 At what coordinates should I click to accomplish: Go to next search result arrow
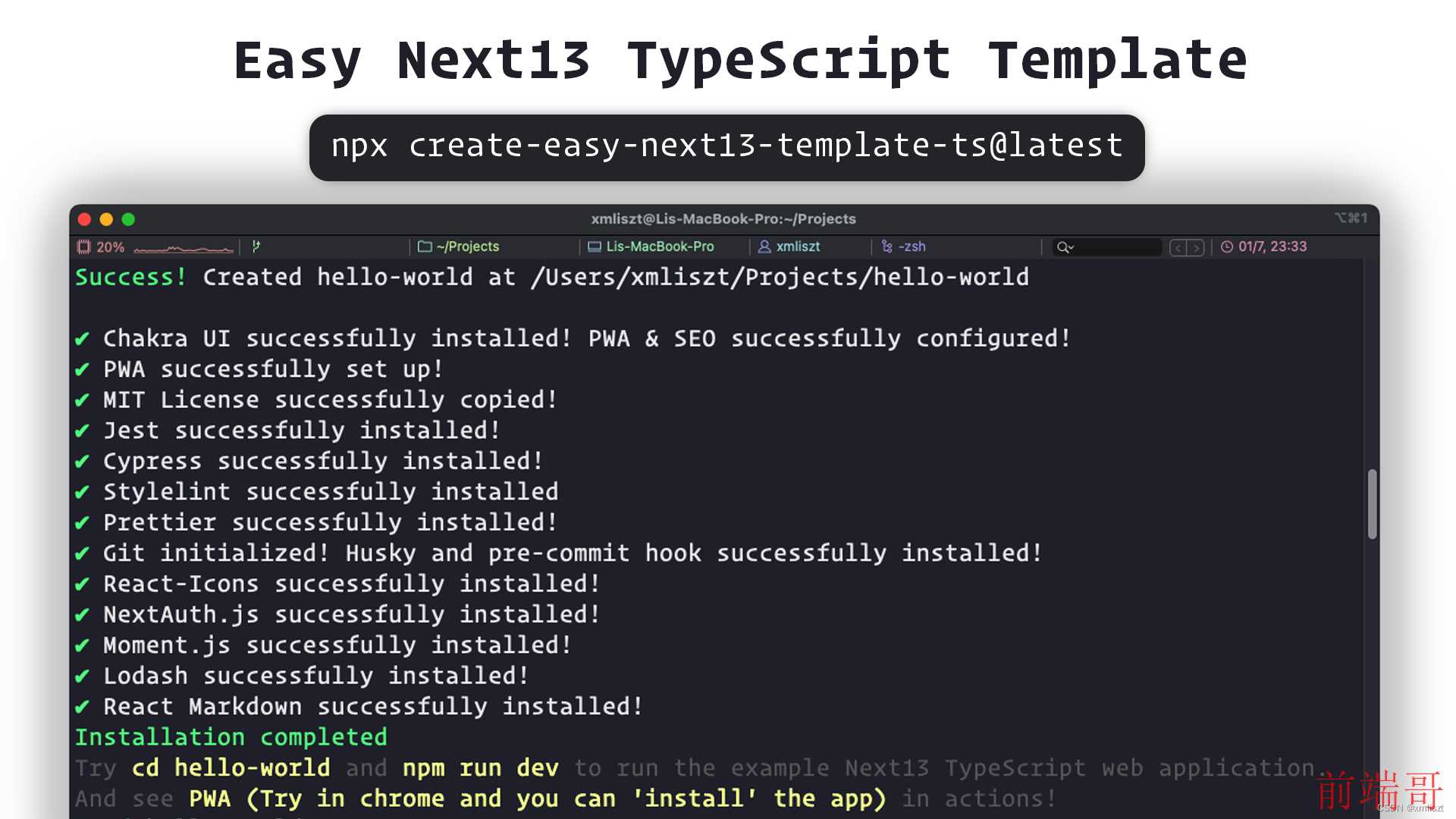point(1196,248)
